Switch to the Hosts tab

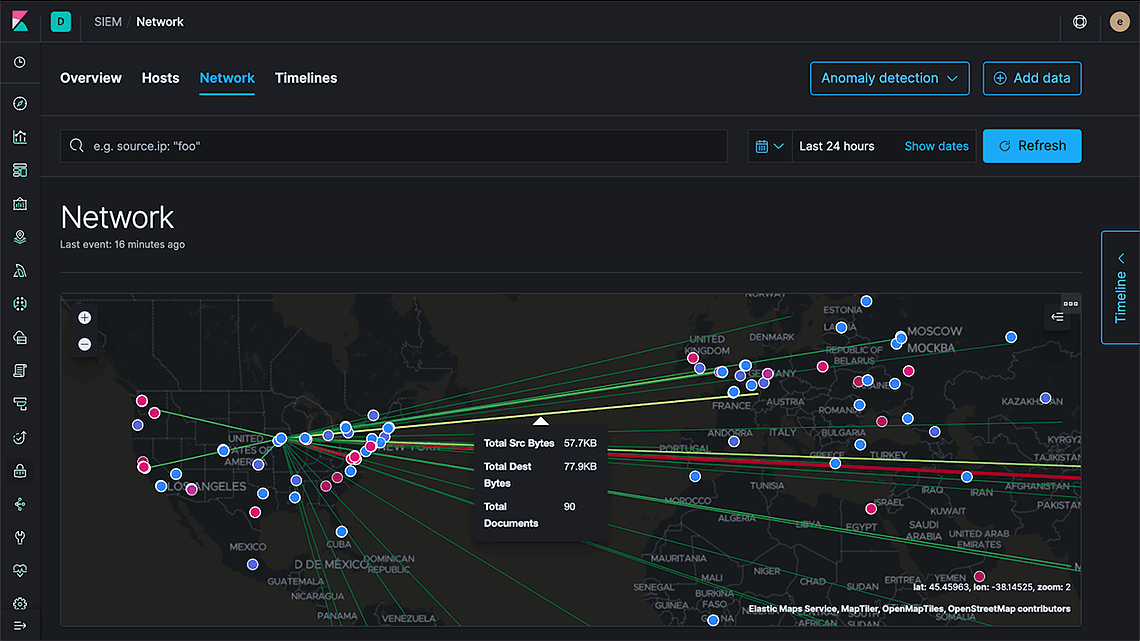160,78
